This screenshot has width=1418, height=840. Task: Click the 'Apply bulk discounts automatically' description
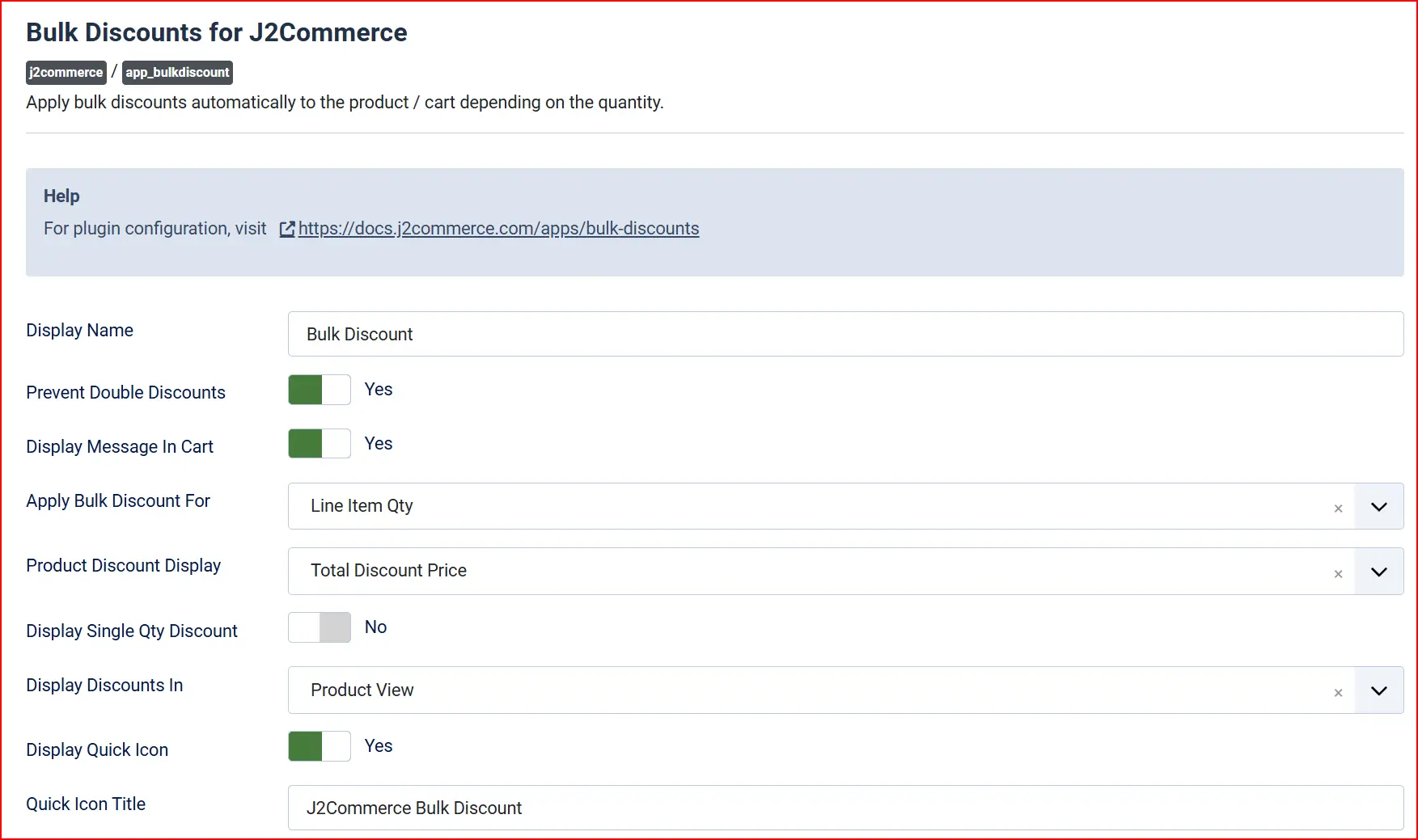tap(345, 103)
